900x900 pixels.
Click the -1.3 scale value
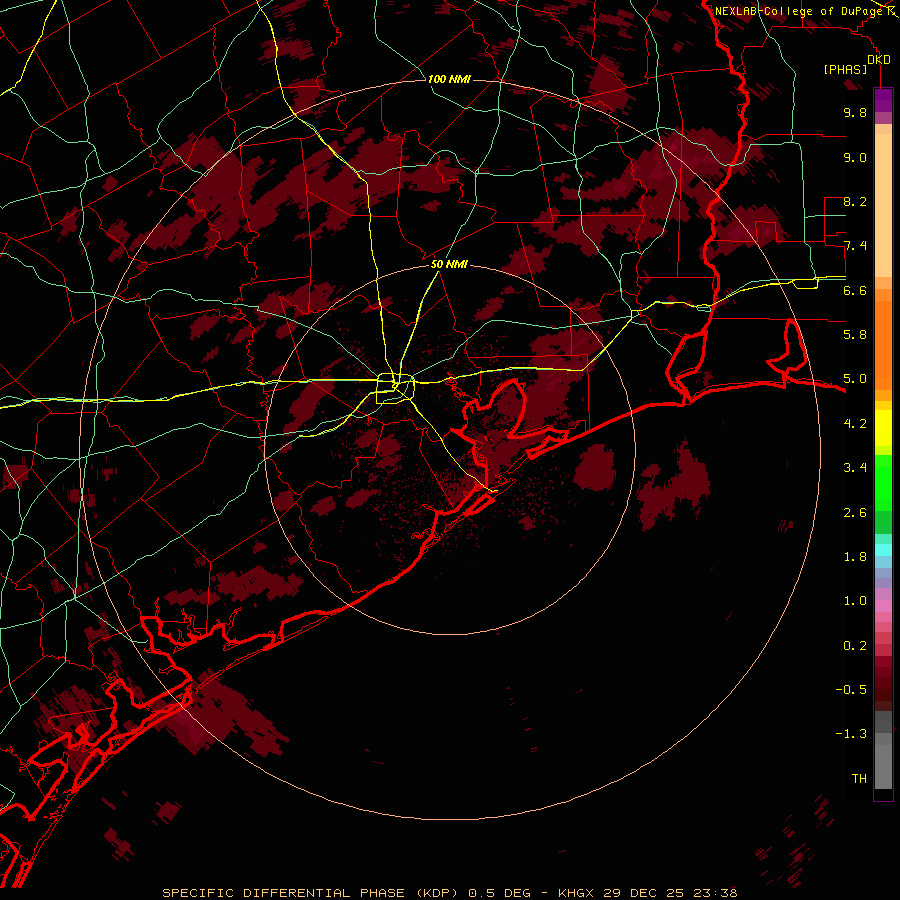click(851, 734)
